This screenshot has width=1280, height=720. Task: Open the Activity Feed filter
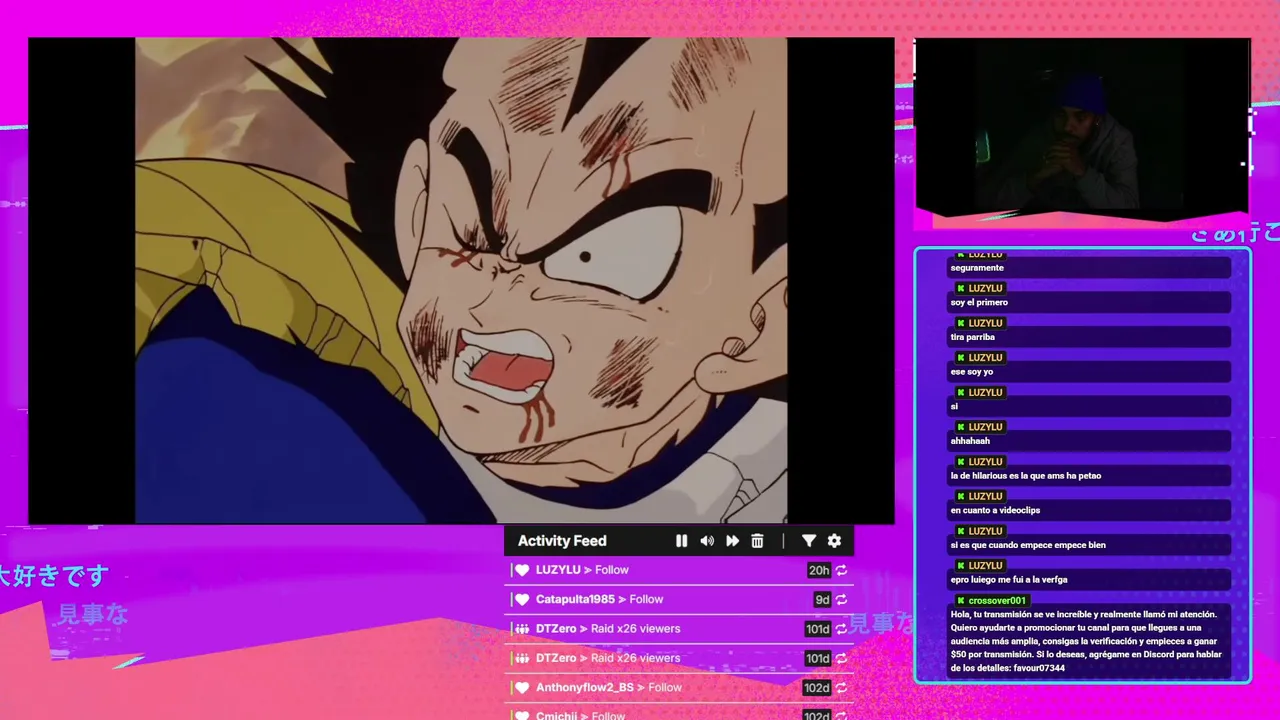(x=809, y=541)
